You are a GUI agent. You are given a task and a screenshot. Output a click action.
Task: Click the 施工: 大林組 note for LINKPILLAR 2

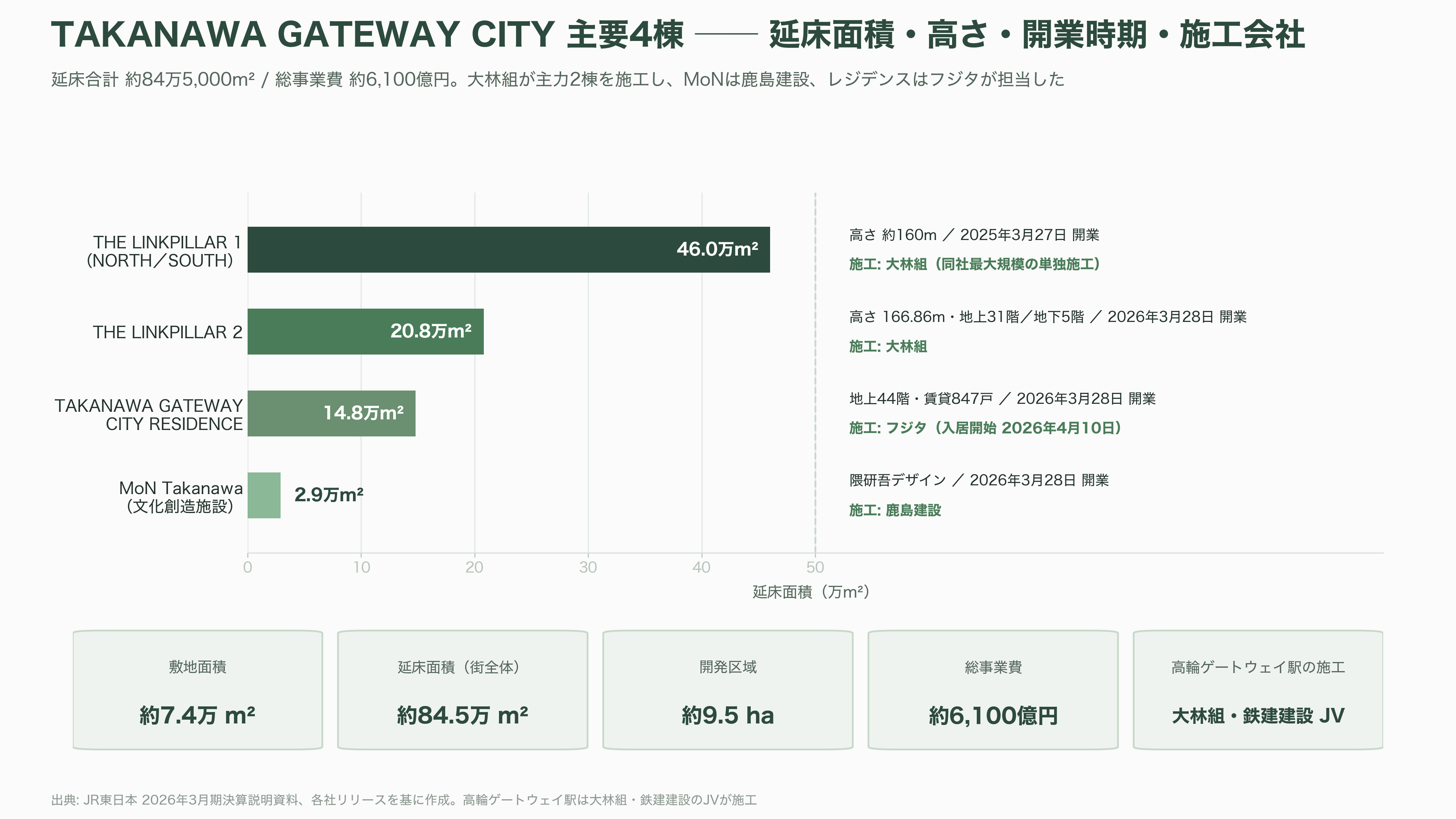[x=888, y=346]
